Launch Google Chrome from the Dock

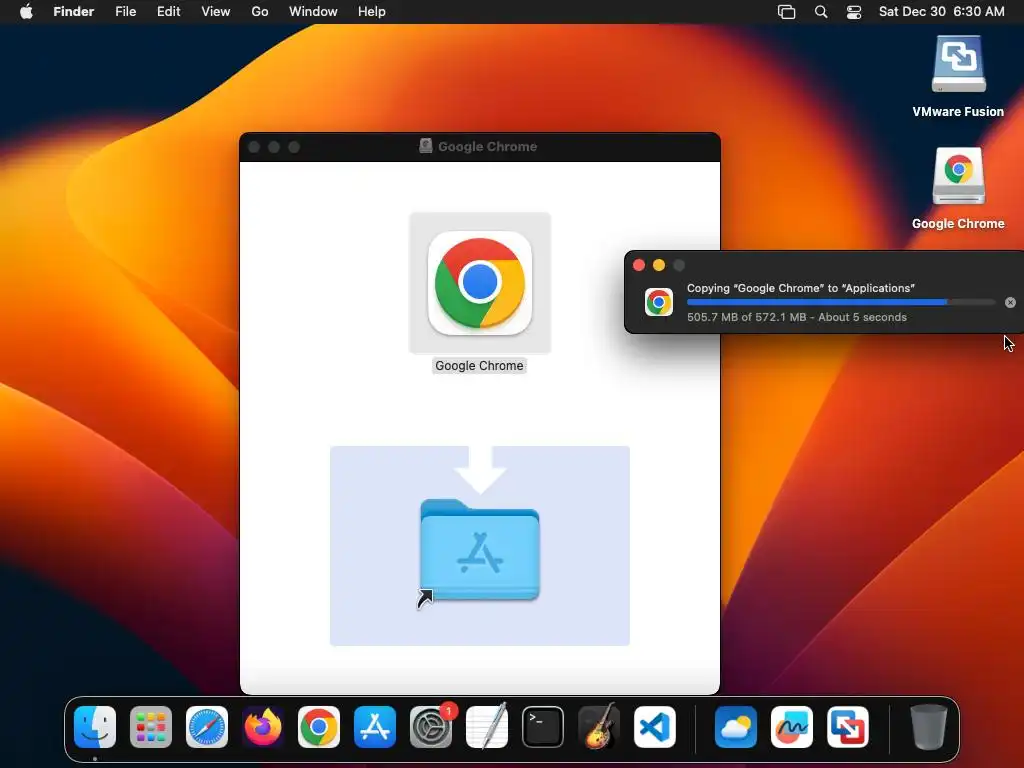tap(319, 727)
